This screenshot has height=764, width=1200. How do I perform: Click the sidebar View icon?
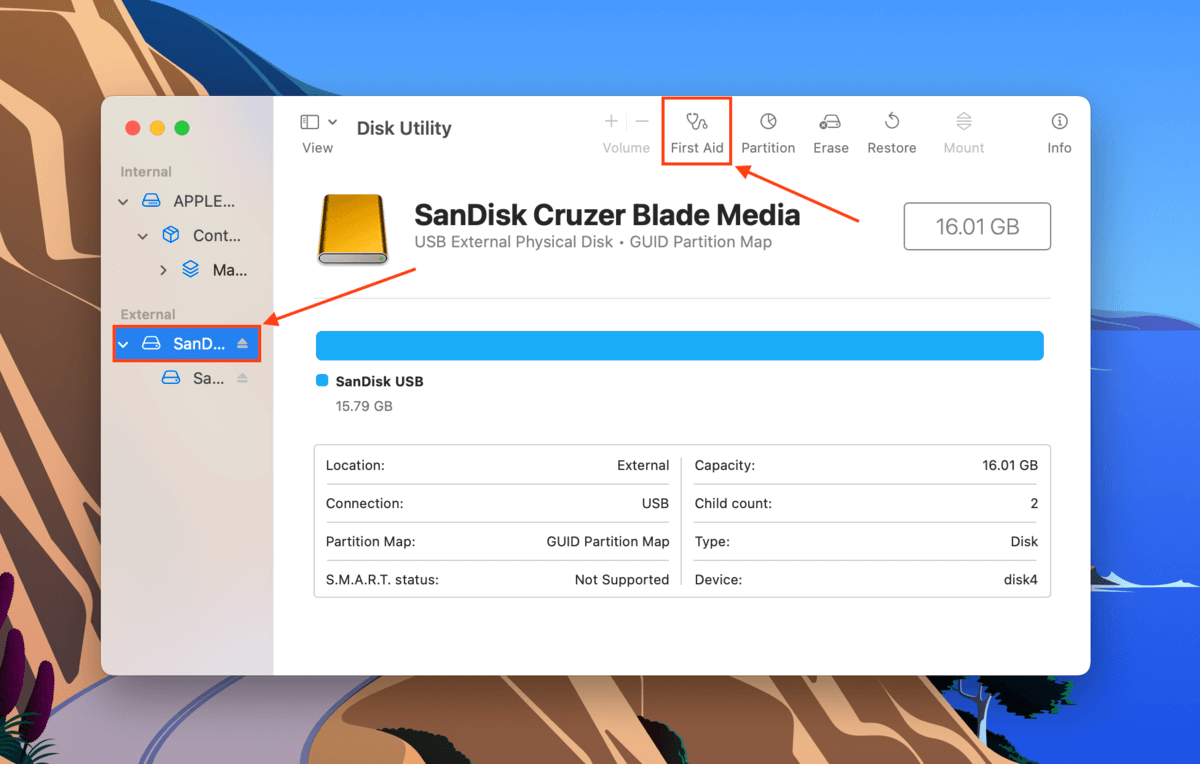click(310, 122)
